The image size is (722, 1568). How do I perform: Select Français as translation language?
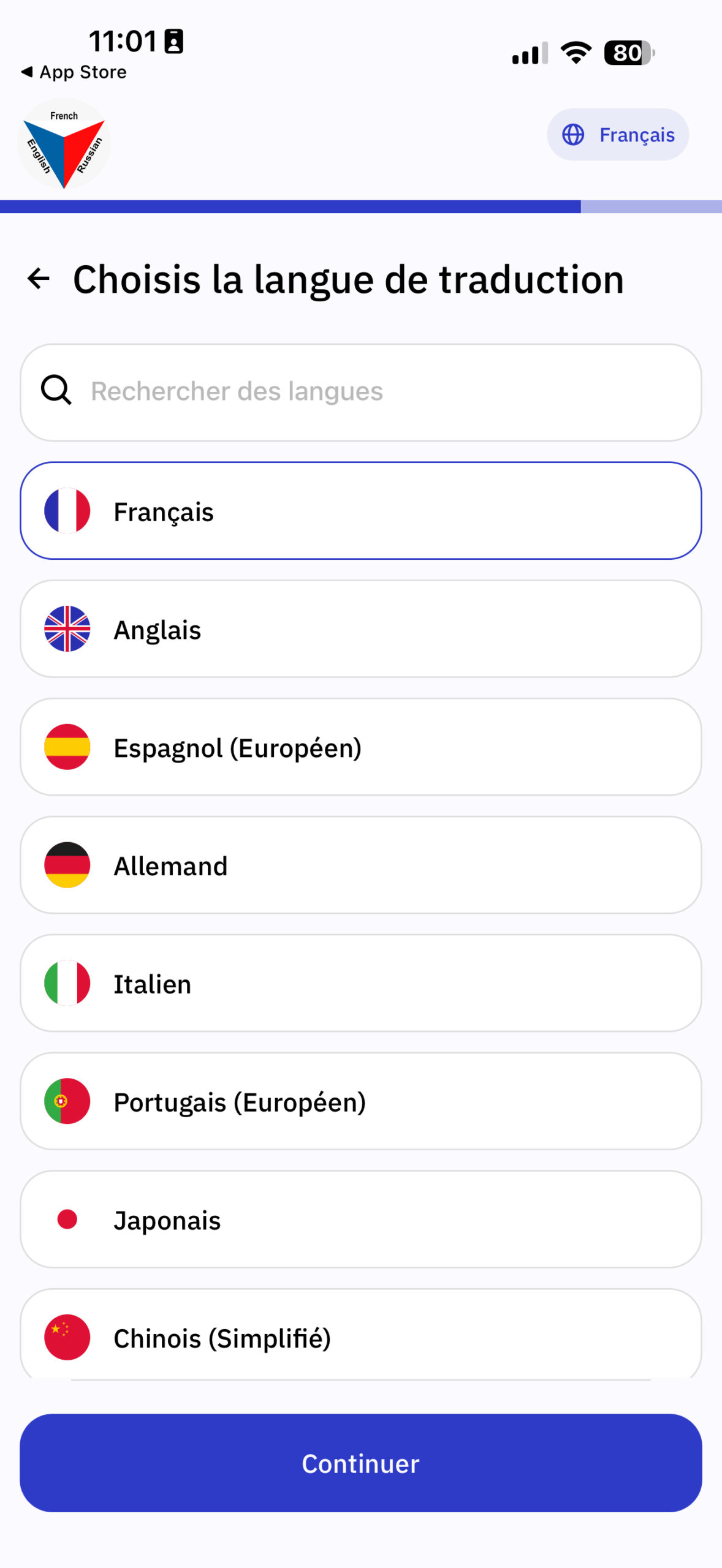(x=360, y=511)
